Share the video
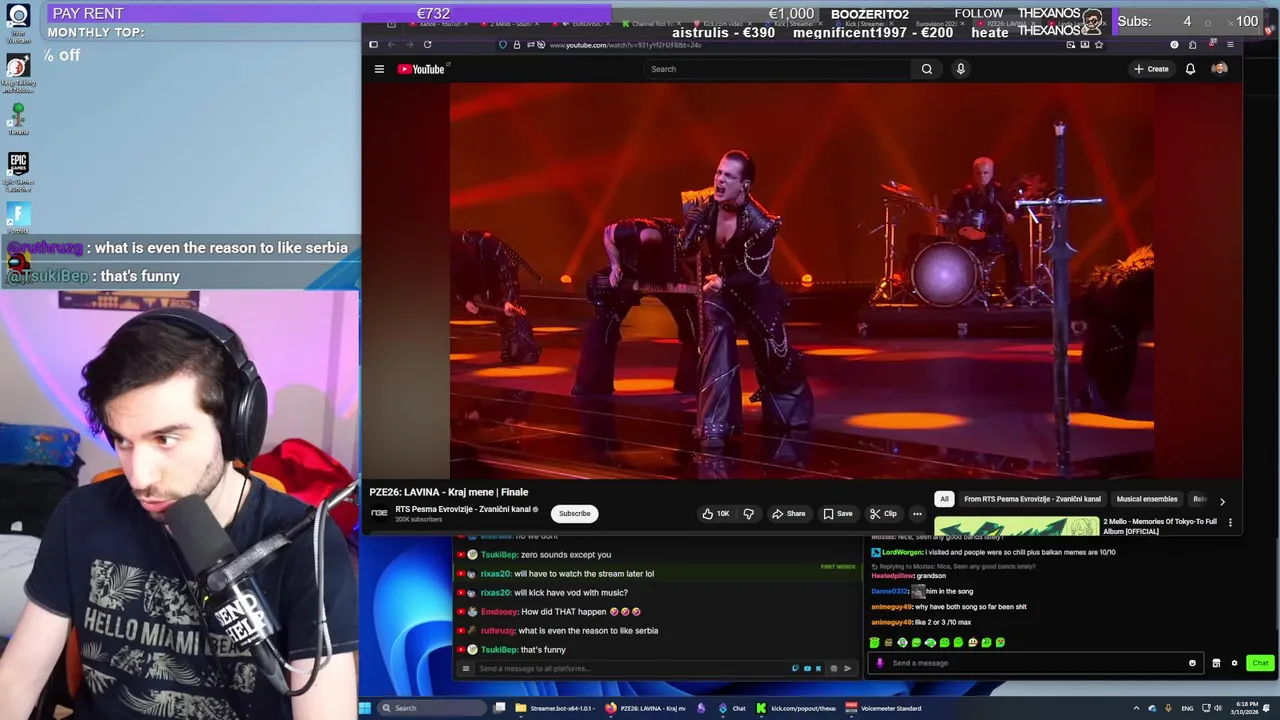 [x=788, y=513]
